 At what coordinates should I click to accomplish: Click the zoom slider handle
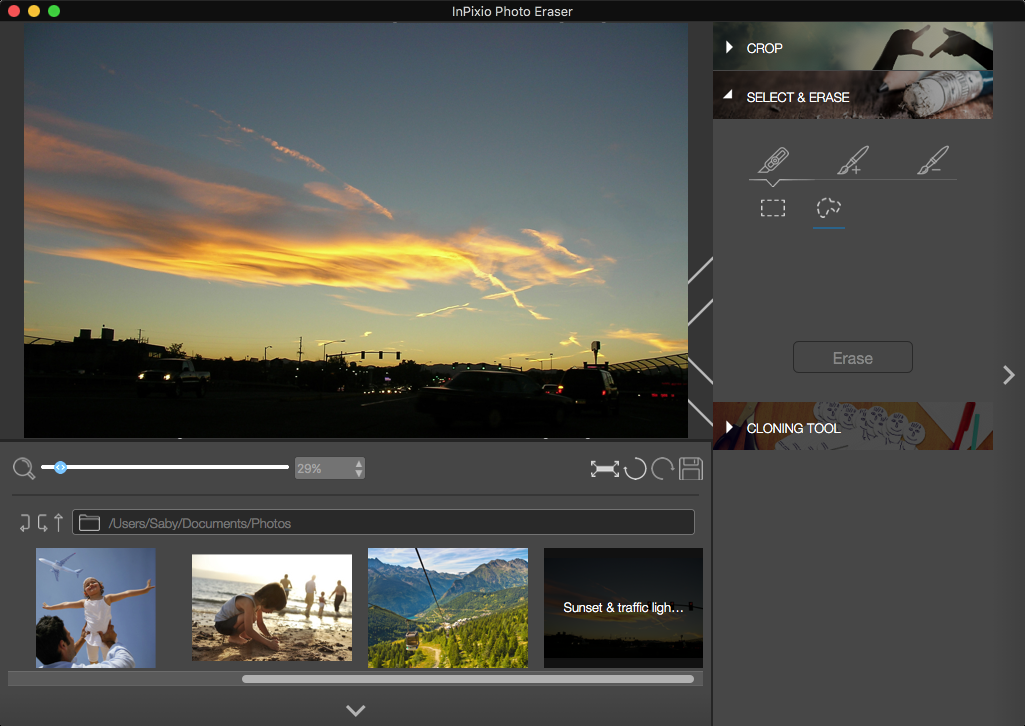(60, 467)
